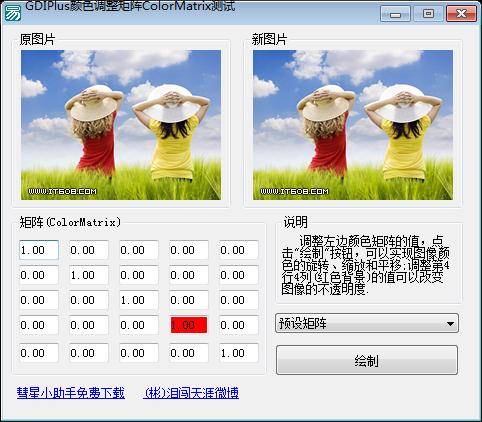The height and width of the screenshot is (422, 482).
Task: Open the 彗星小助手免费下载 link
Action: pyautogui.click(x=71, y=393)
